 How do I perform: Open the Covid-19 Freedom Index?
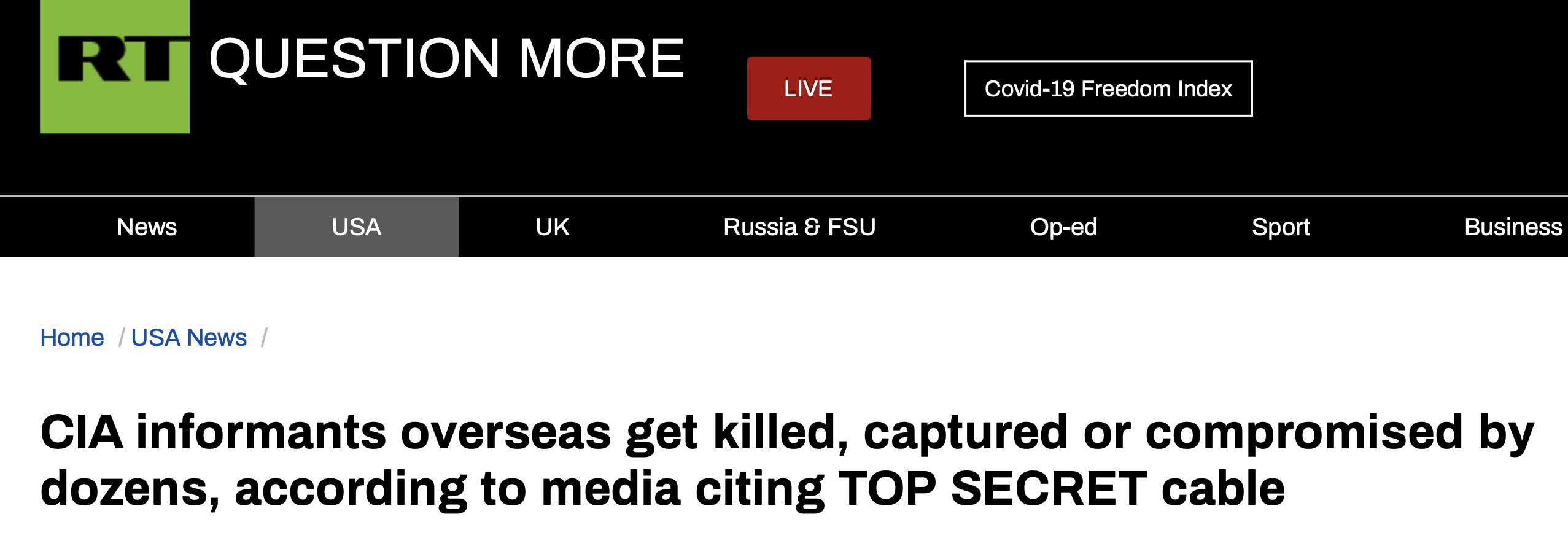[1108, 88]
